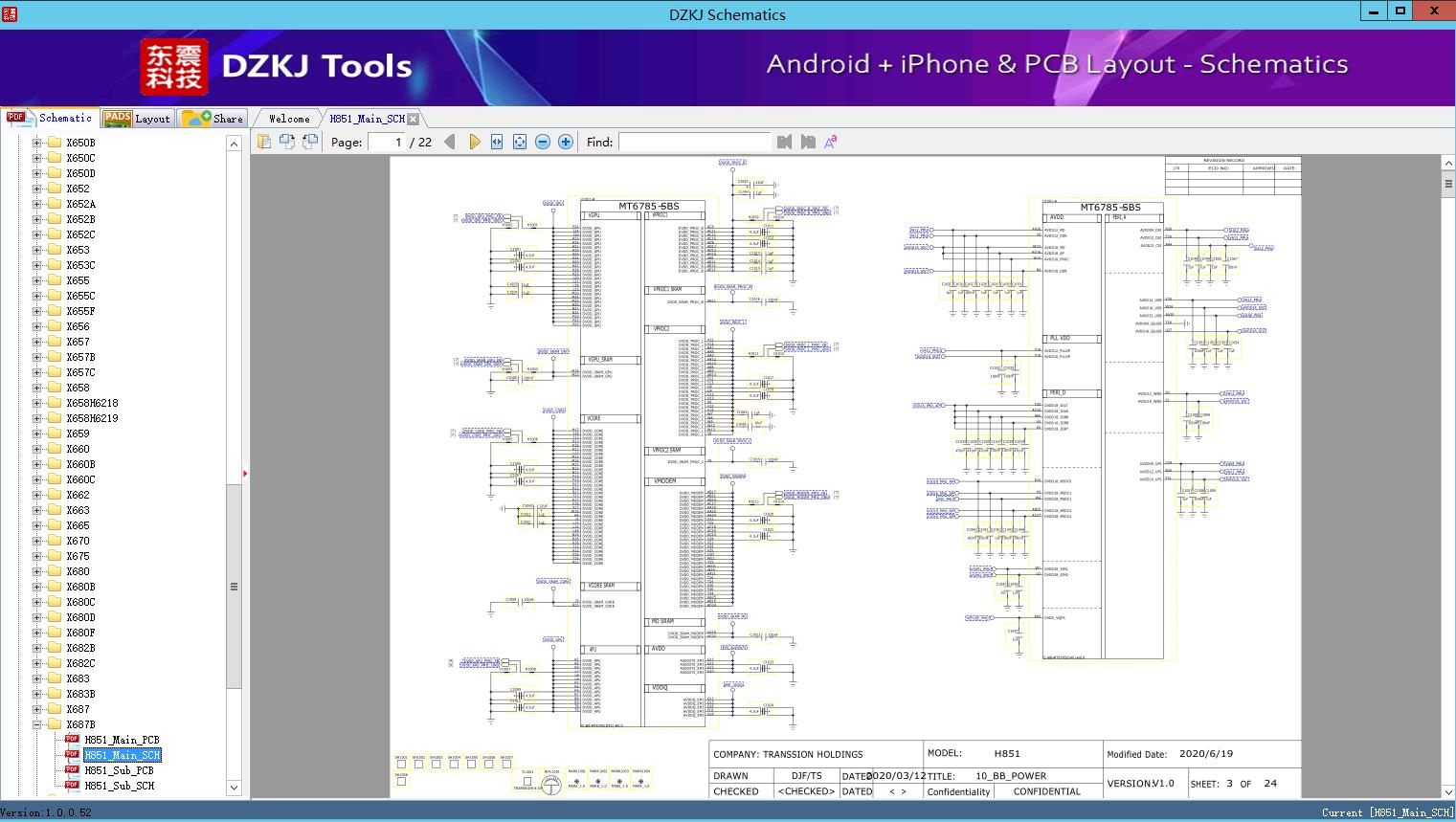Fit whole page in view icon
Screen dimensions: 1456x822
[520, 142]
